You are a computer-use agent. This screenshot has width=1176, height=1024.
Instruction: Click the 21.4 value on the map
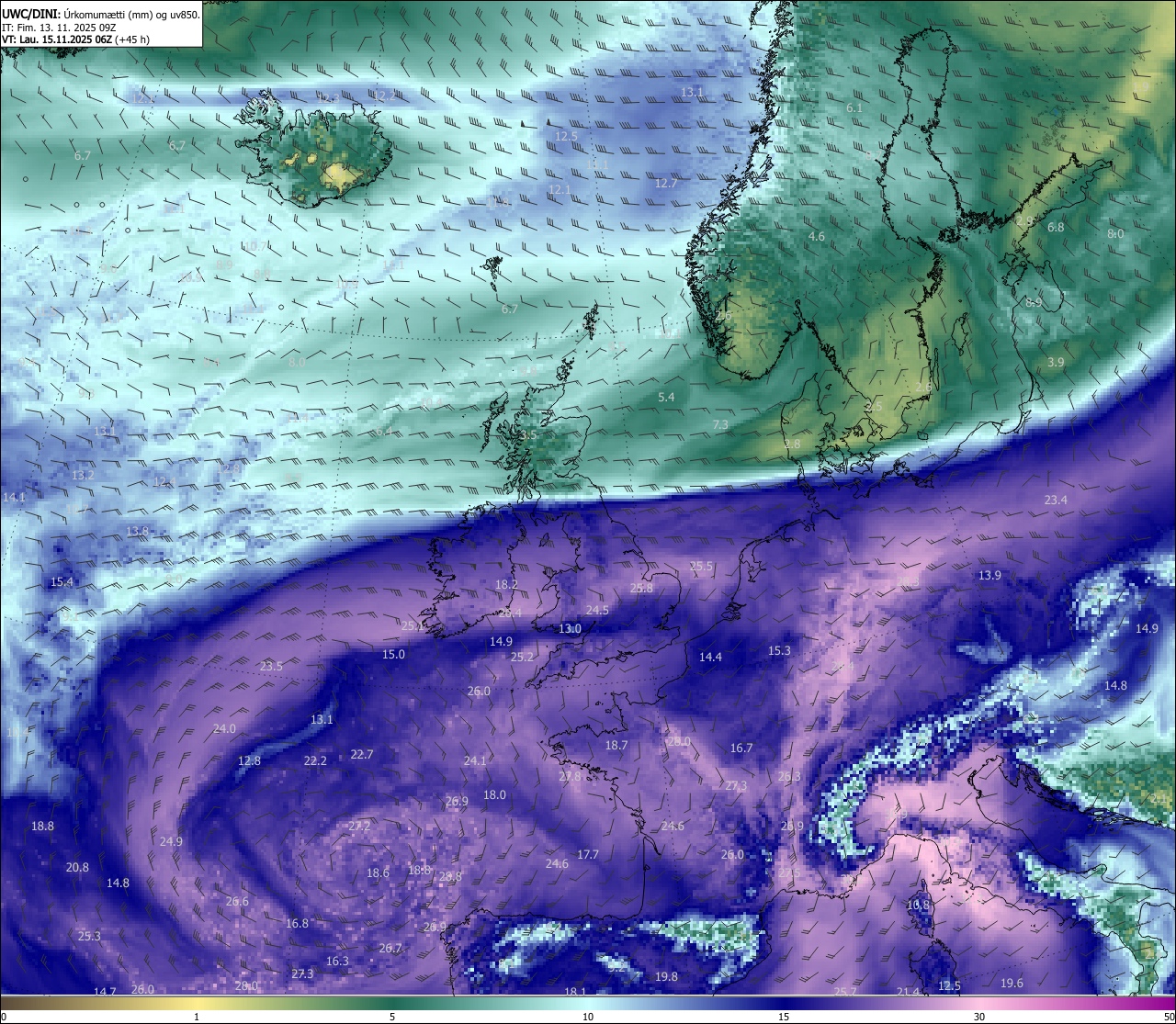point(908,992)
